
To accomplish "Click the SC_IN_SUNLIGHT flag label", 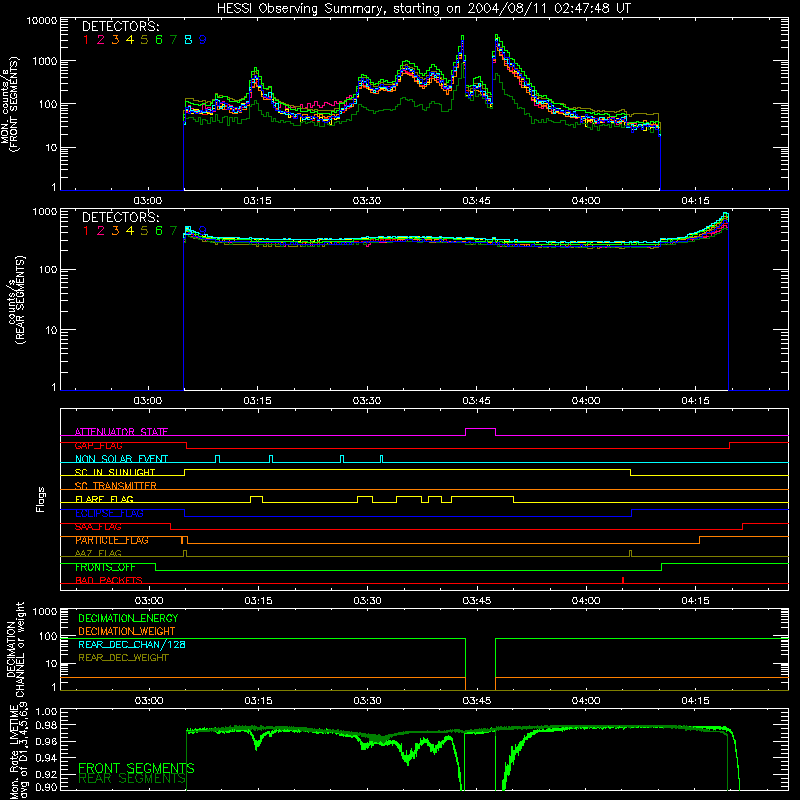I will (115, 472).
